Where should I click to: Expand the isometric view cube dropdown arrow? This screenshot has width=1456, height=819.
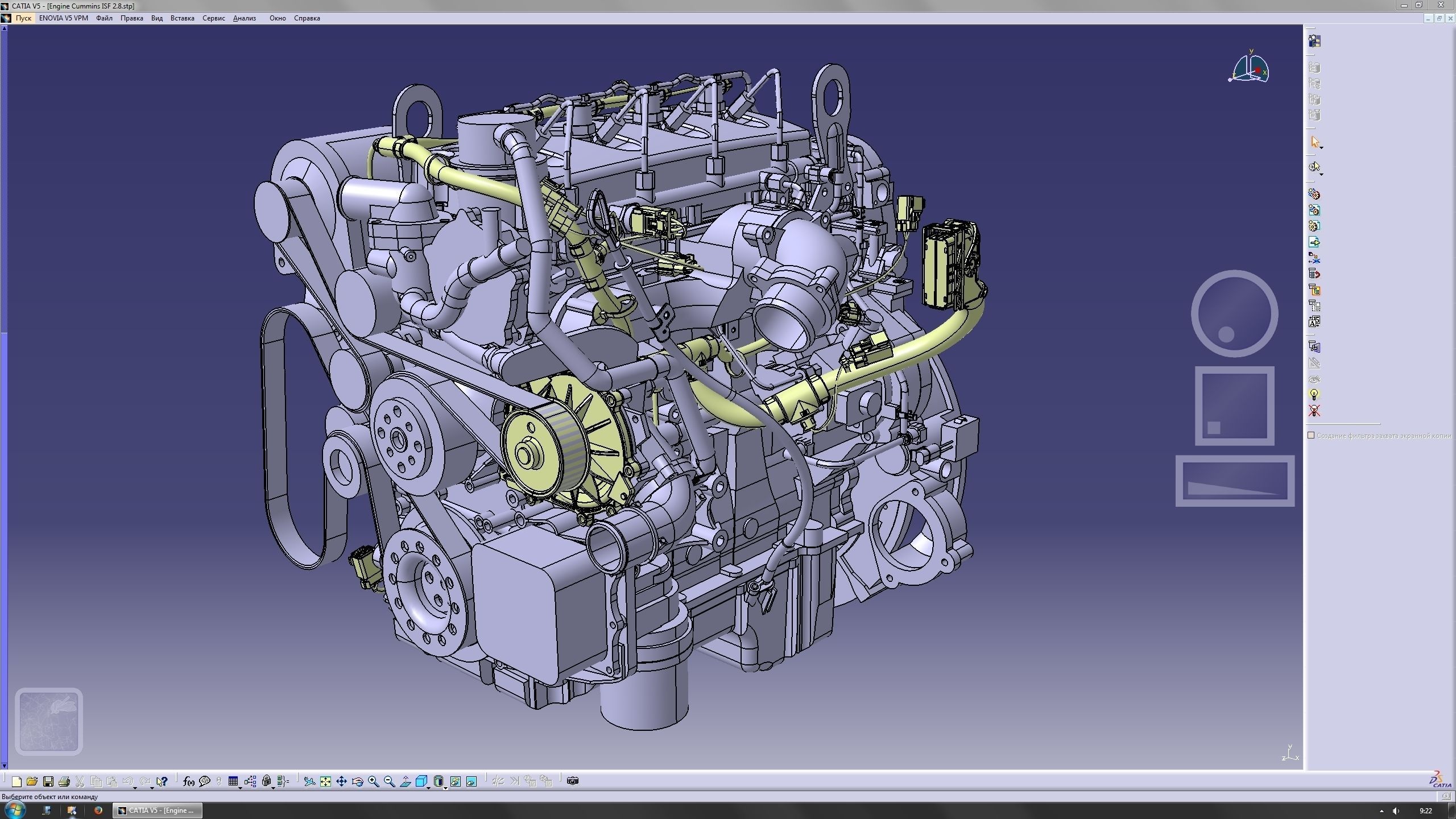(428, 788)
